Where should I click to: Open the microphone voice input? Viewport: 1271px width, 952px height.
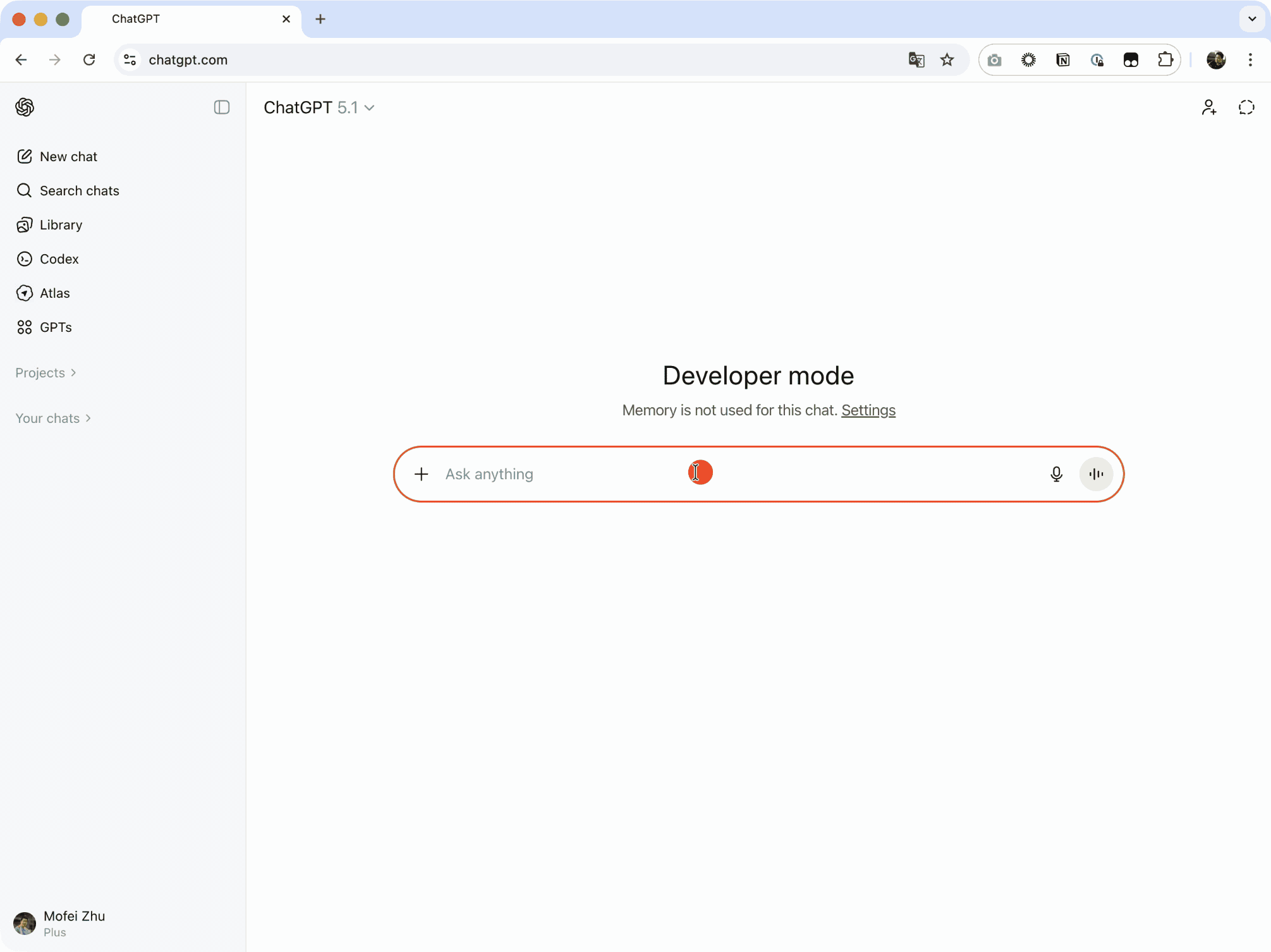coord(1057,473)
